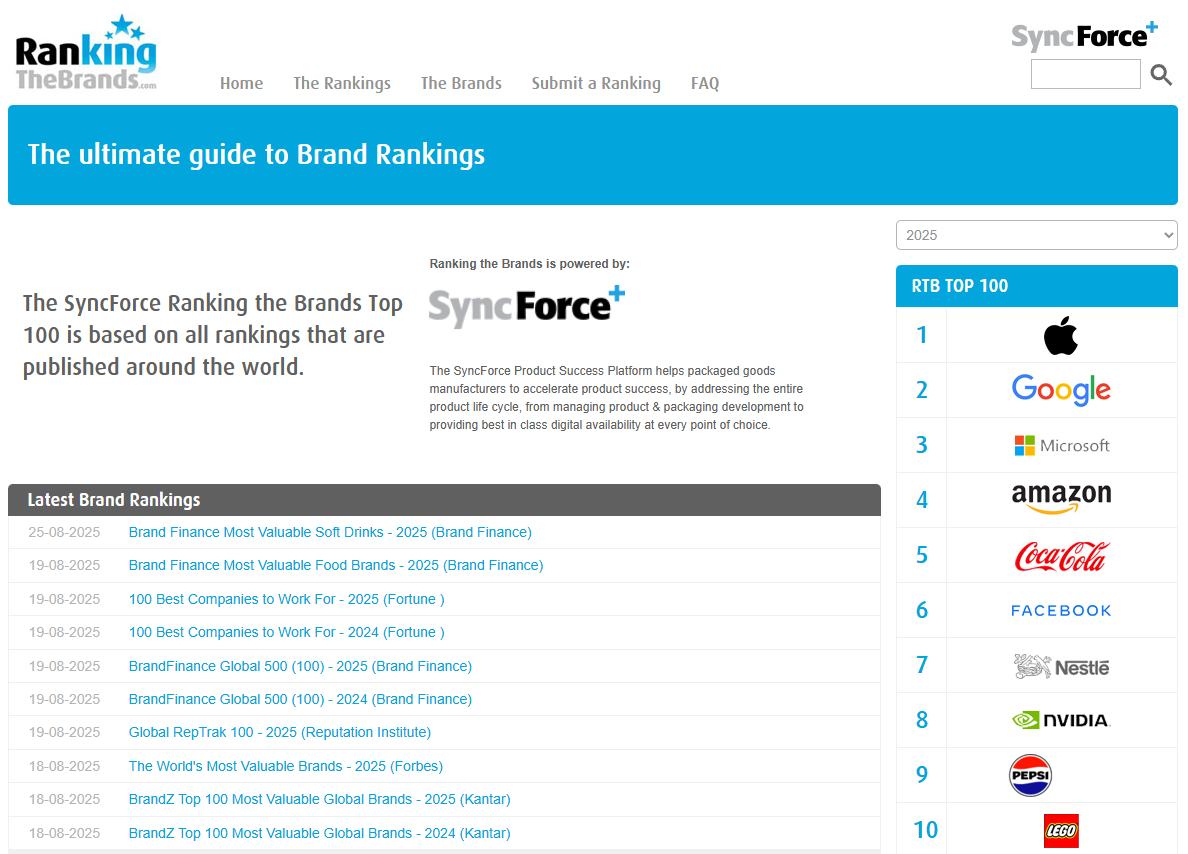Screen dimensions: 1188x854
Task: Open the Microsoft brand entry
Action: 1061,445
